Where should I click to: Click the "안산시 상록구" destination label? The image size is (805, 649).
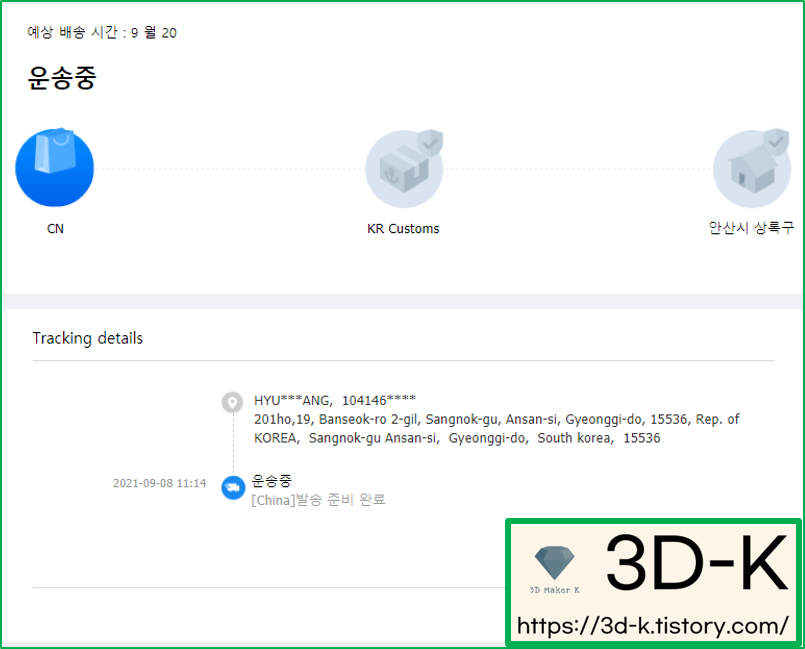point(751,228)
